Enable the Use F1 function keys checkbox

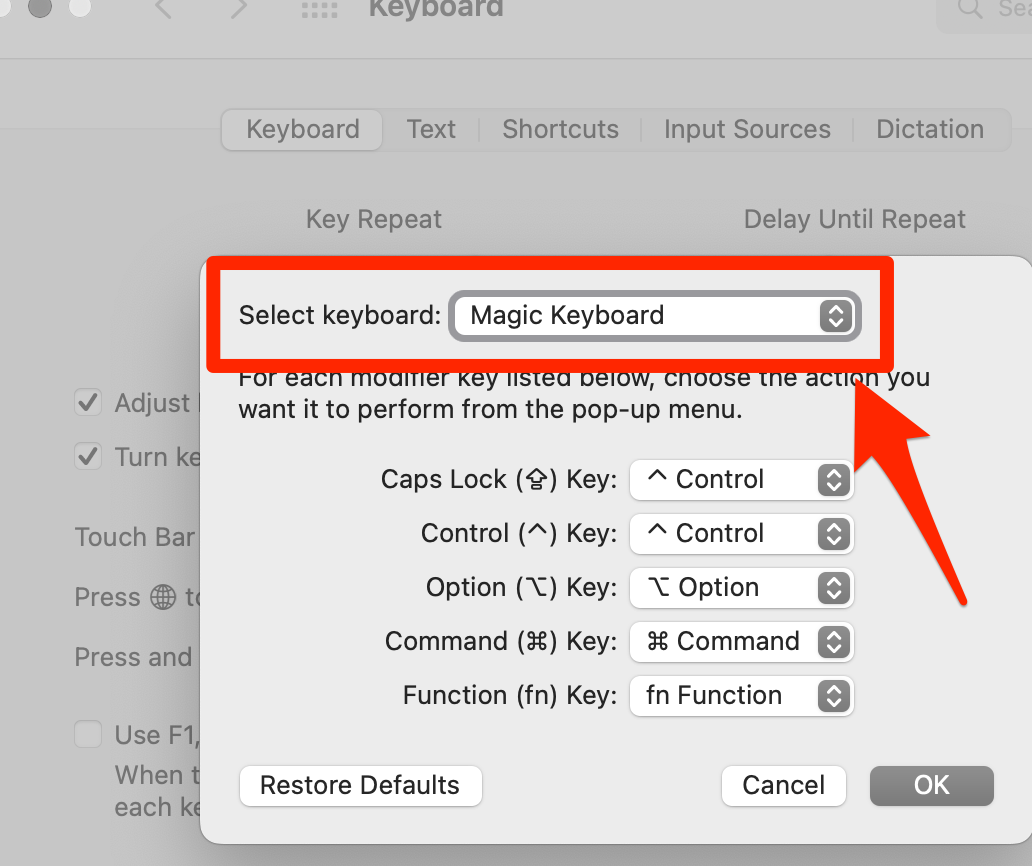(88, 734)
